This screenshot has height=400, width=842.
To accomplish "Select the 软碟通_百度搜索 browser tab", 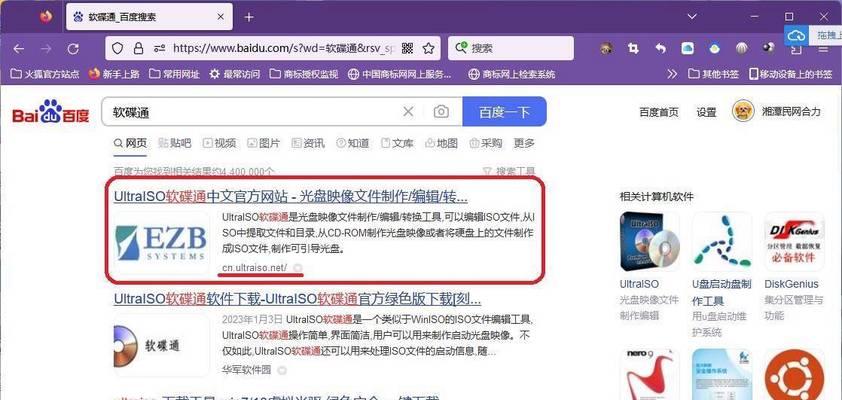I will coord(149,17).
